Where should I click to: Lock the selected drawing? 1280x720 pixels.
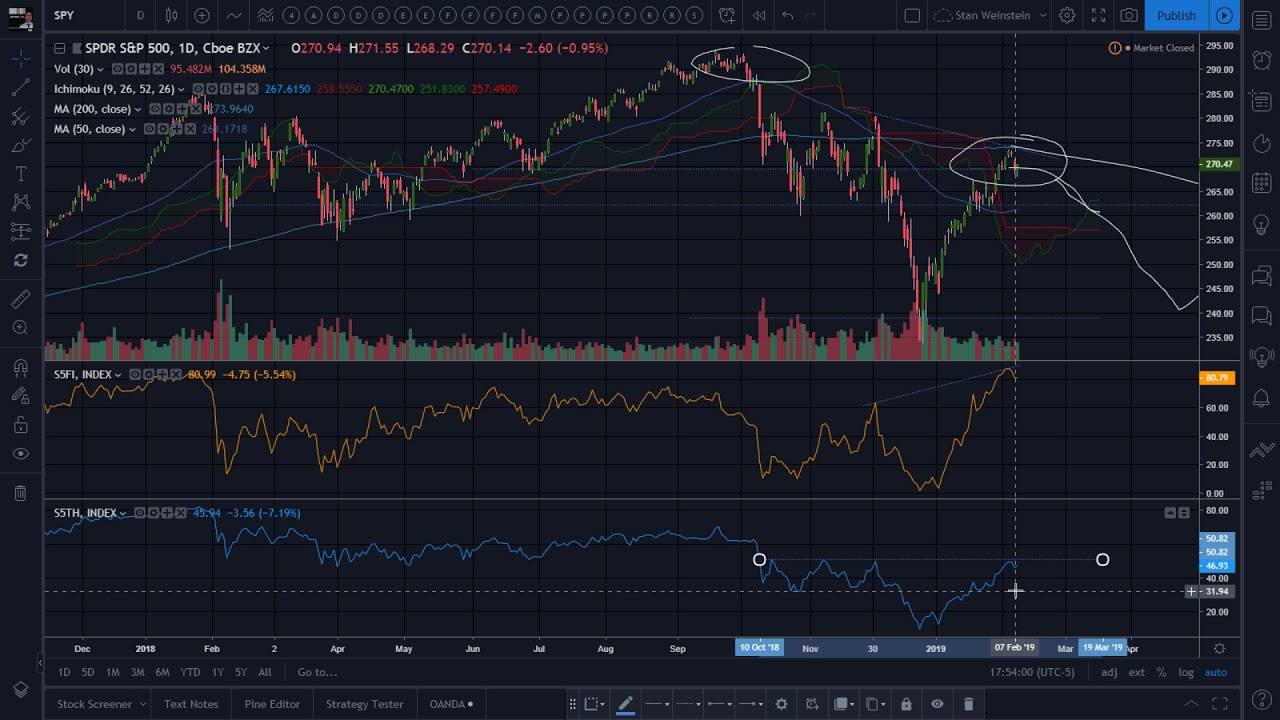coord(906,704)
